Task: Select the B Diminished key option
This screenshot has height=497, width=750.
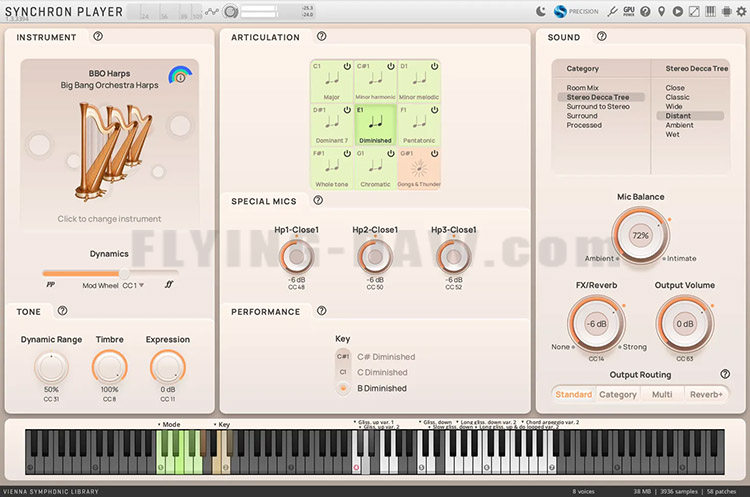Action: click(381, 388)
